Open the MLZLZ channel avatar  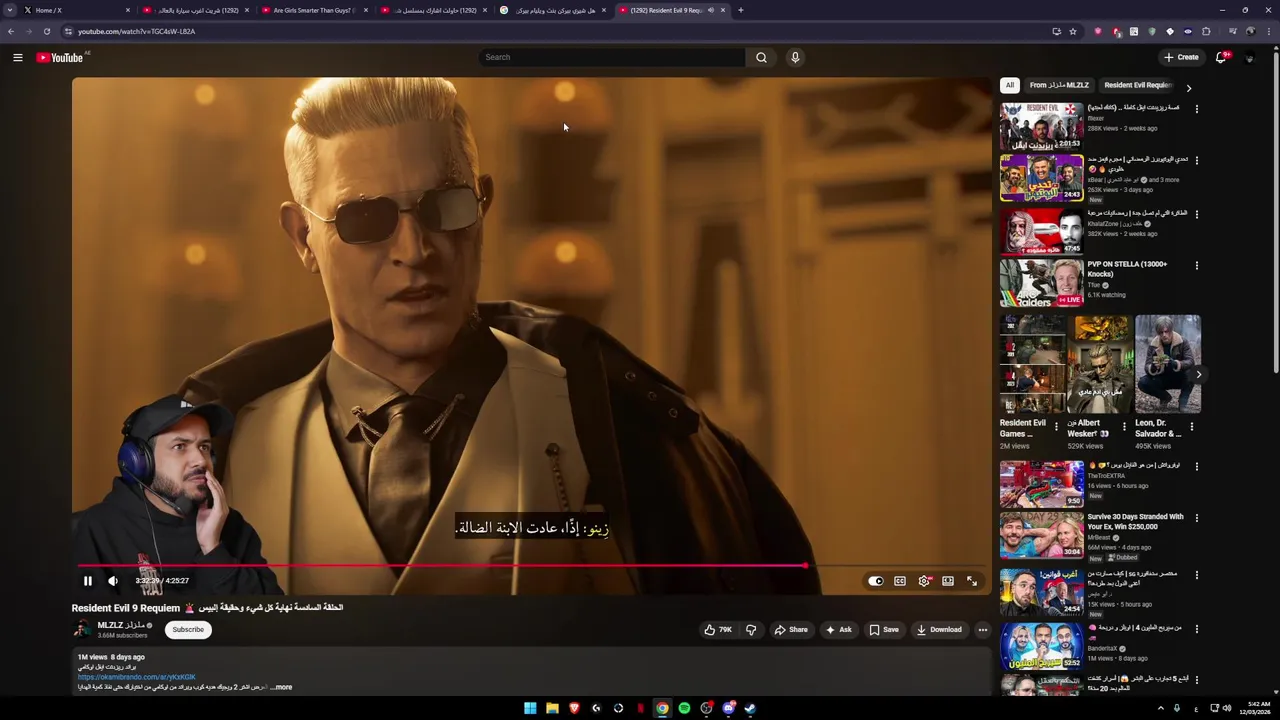(x=82, y=629)
